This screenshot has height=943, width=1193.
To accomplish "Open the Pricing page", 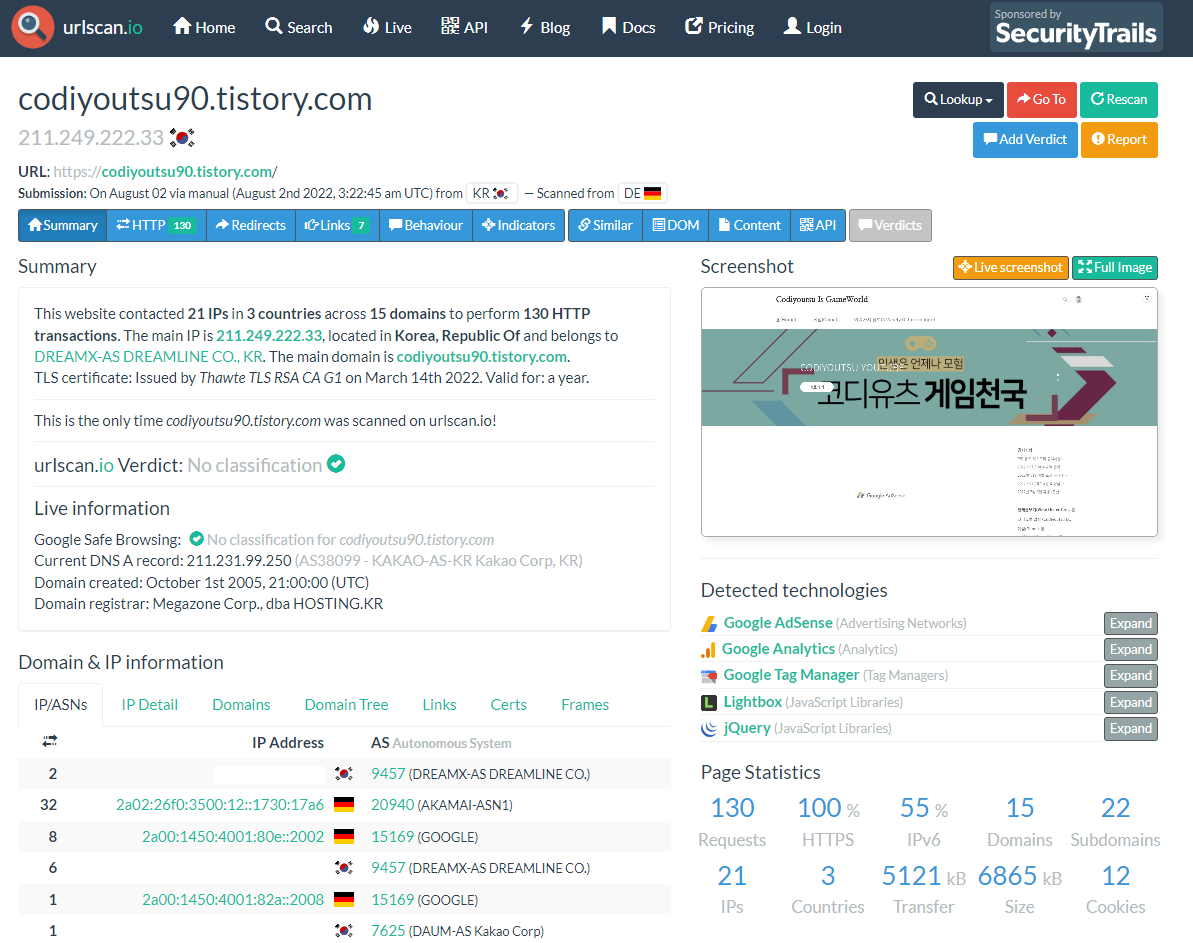I will point(720,27).
